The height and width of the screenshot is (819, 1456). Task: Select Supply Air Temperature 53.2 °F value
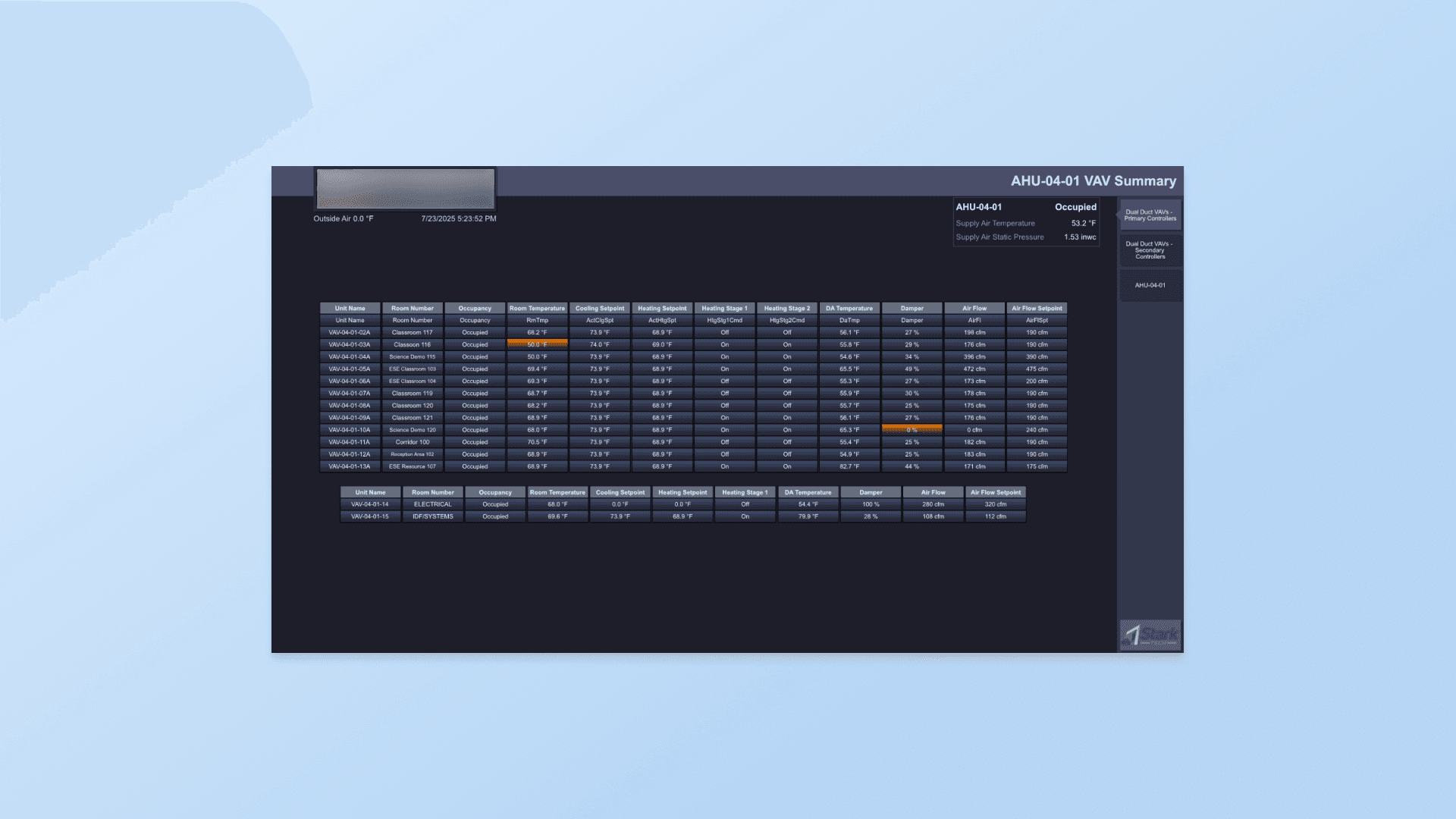[x=1083, y=224]
